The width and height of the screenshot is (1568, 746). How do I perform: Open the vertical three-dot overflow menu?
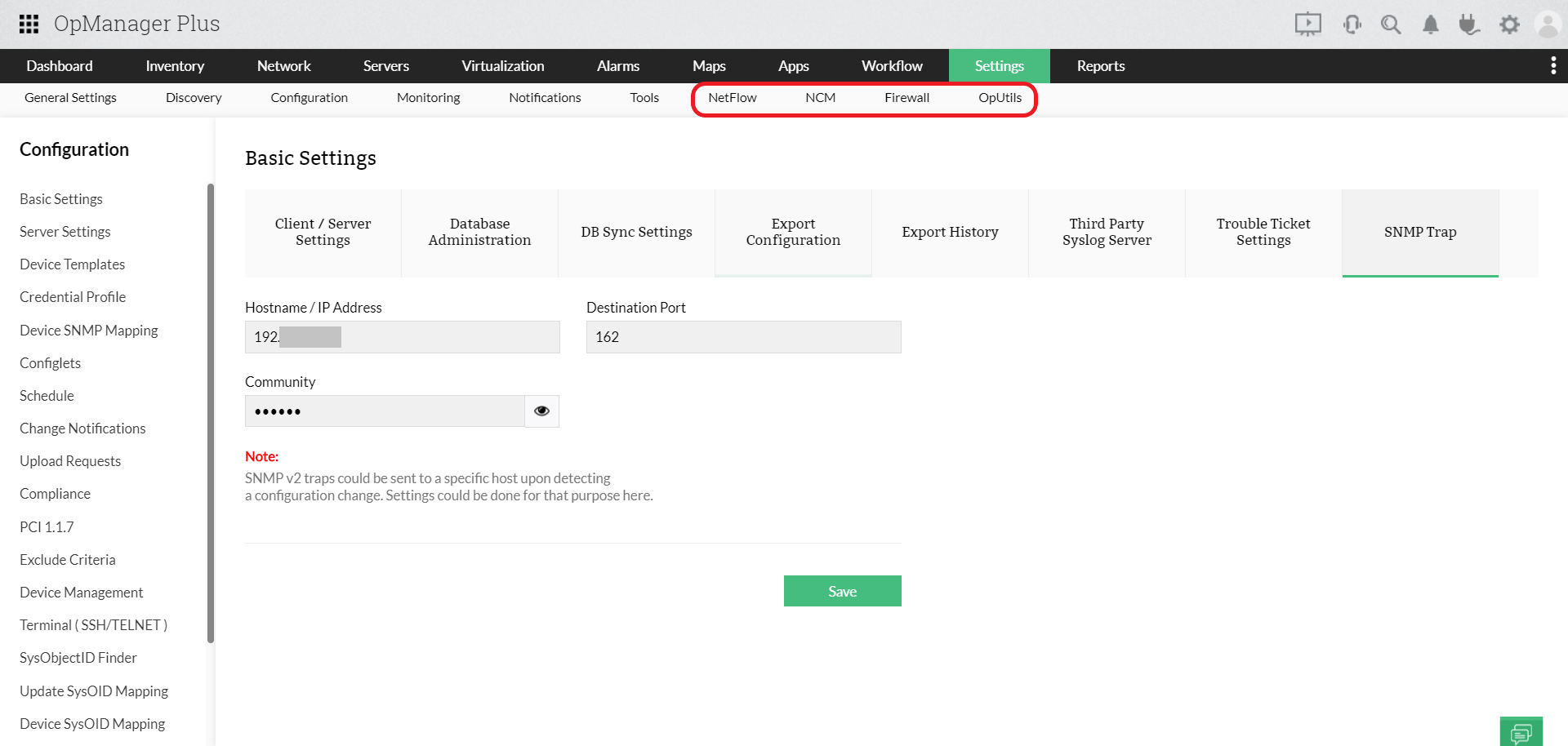[1553, 65]
